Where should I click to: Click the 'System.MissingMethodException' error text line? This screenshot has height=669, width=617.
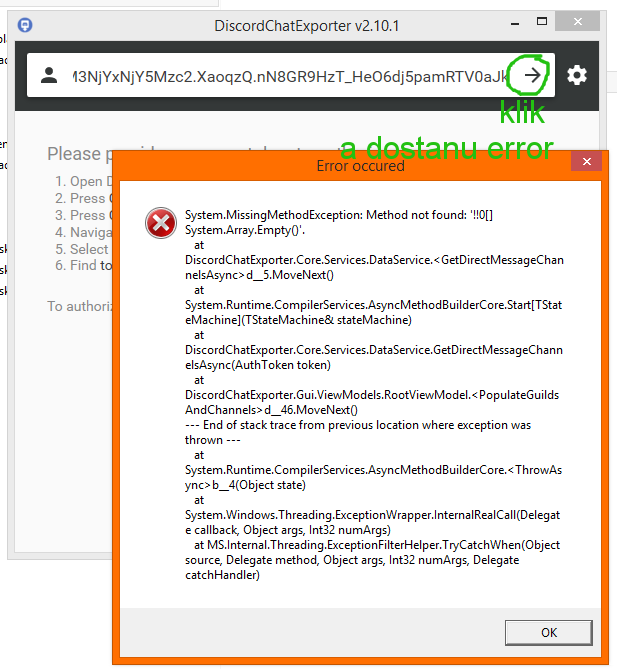click(339, 215)
